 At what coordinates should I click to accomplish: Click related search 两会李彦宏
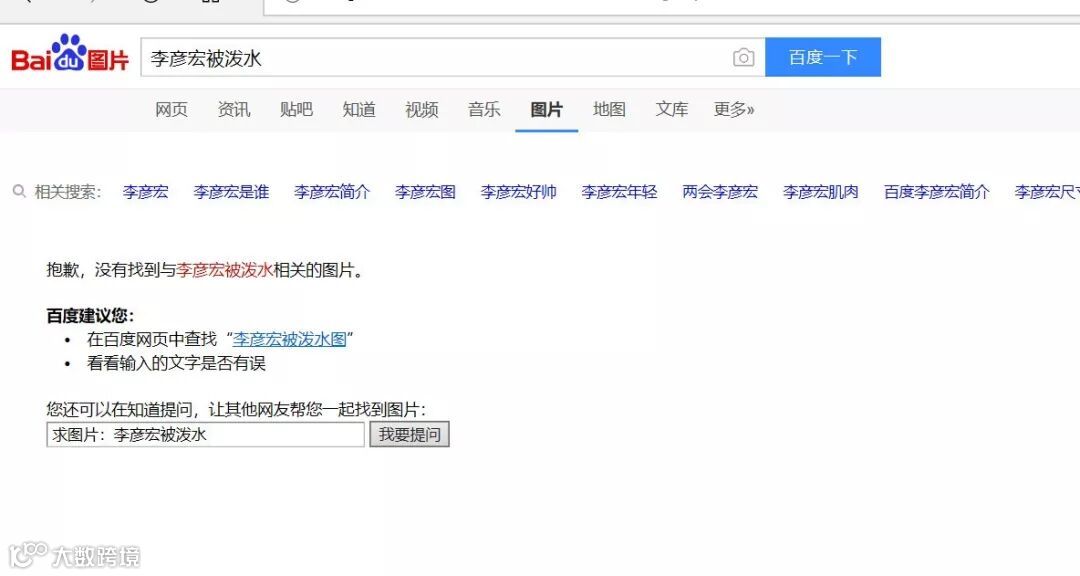[x=720, y=192]
